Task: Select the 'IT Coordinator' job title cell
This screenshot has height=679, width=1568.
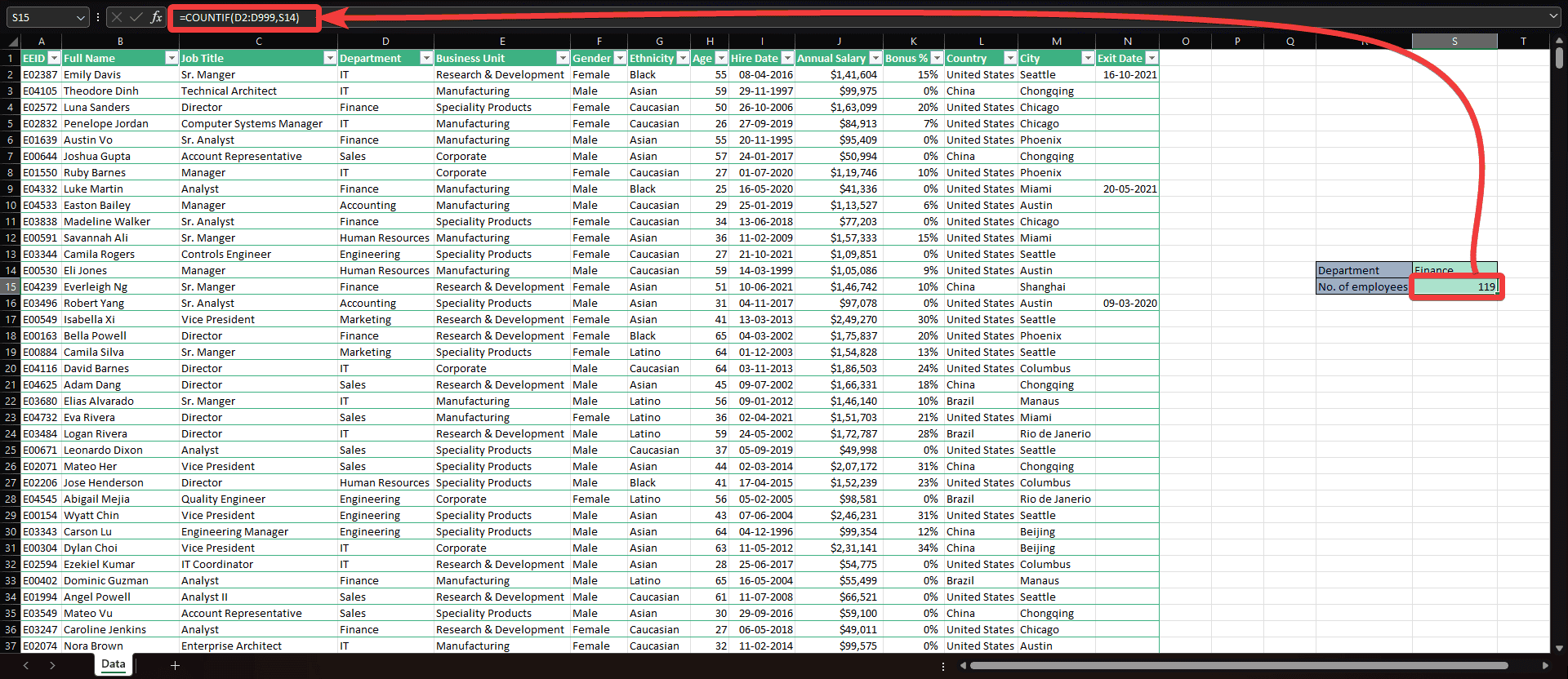Action: click(x=258, y=564)
